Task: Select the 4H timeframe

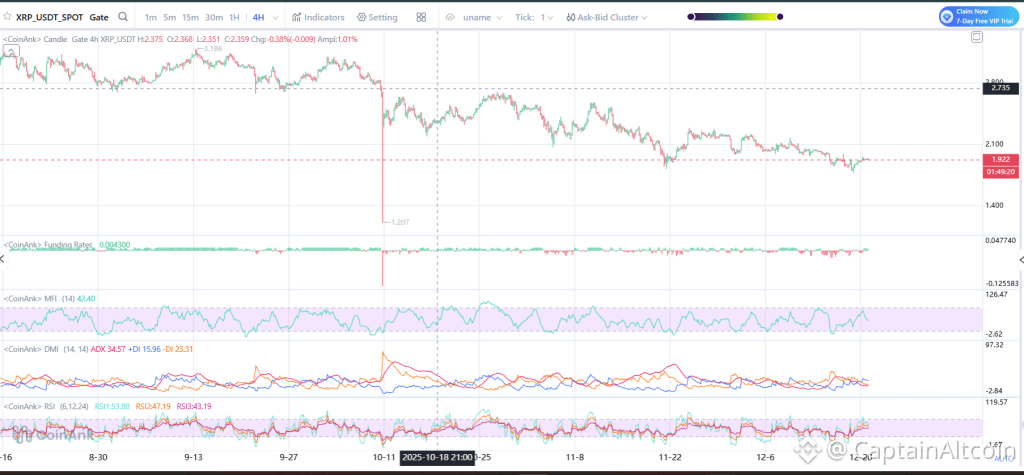Action: click(x=259, y=17)
